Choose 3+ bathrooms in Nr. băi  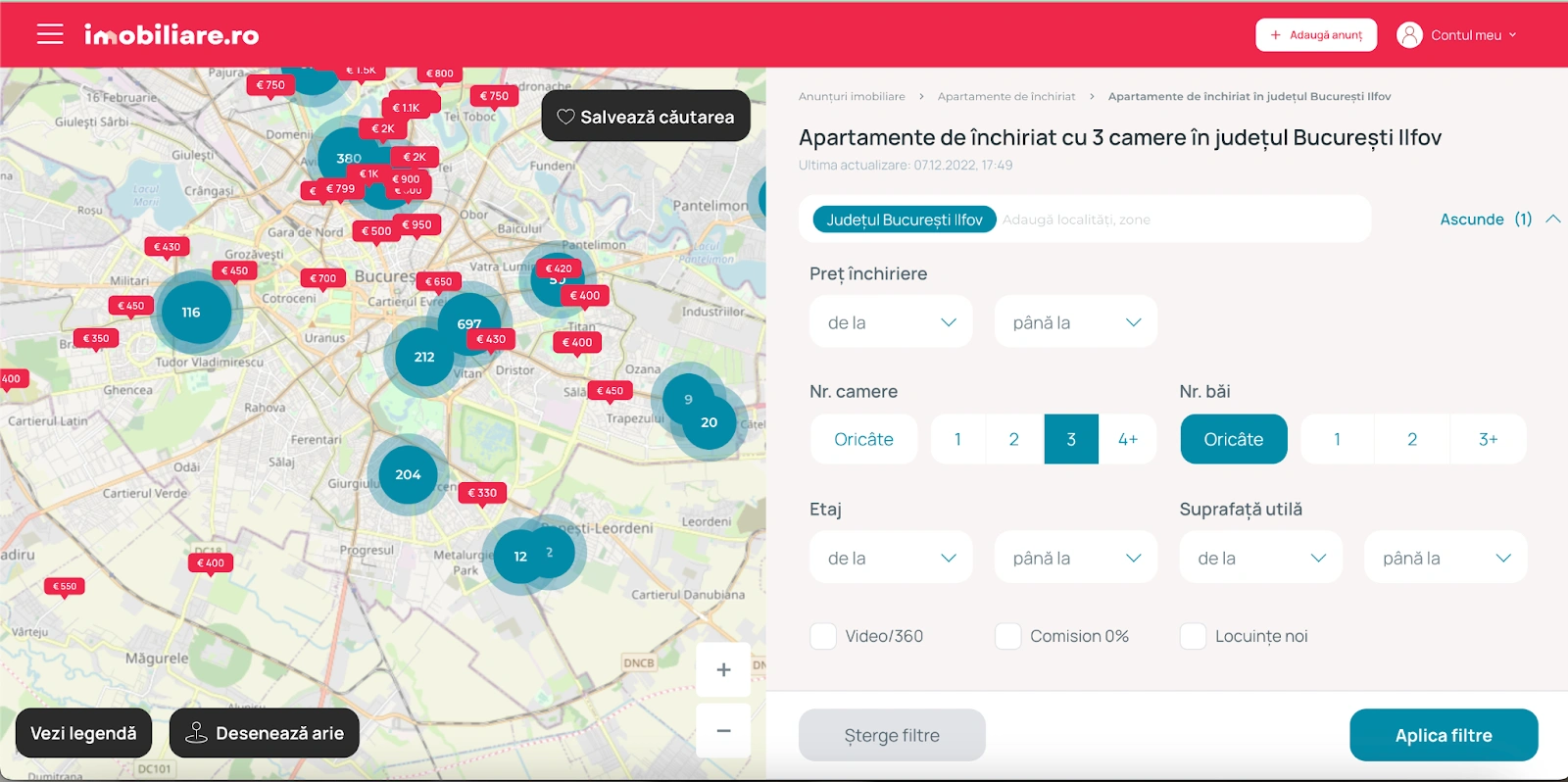click(1488, 439)
